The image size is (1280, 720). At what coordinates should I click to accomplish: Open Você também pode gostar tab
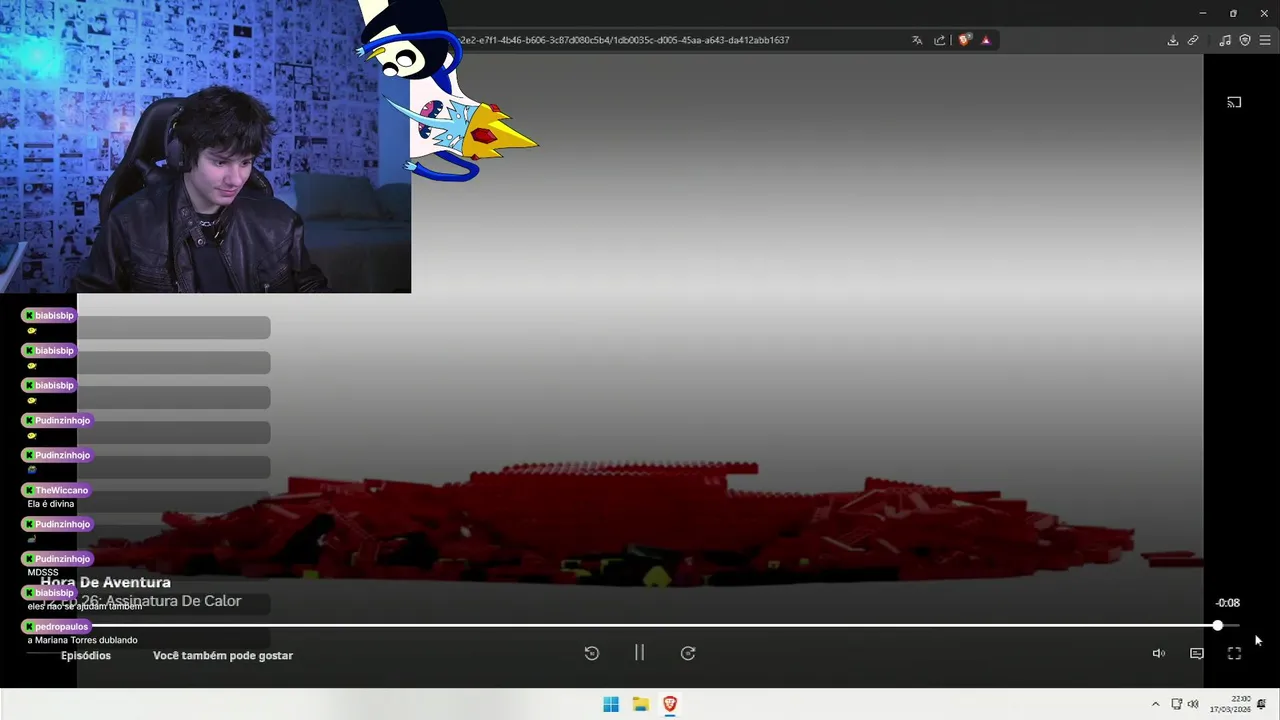point(223,656)
